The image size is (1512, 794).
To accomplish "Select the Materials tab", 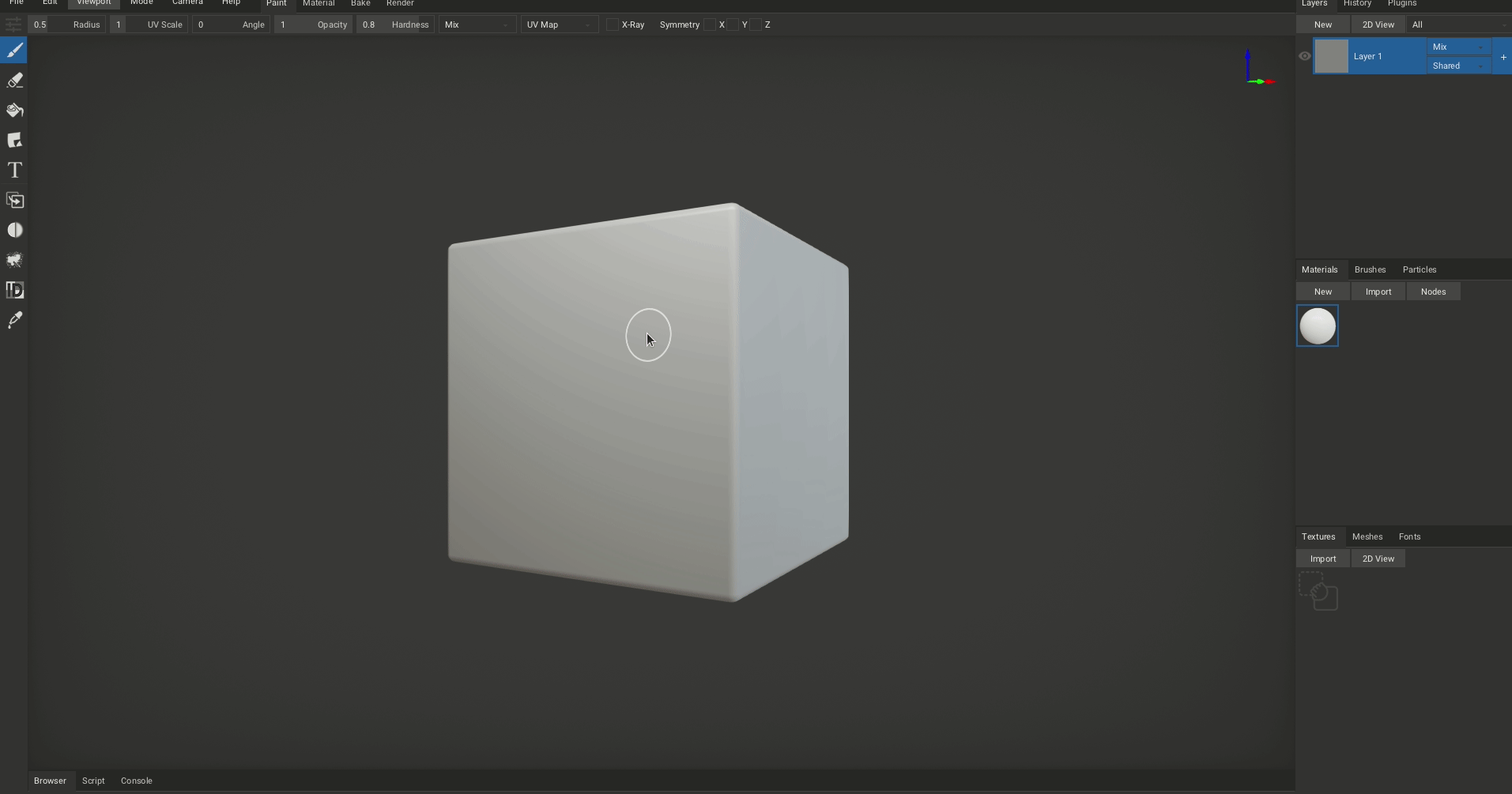I will pos(1319,269).
